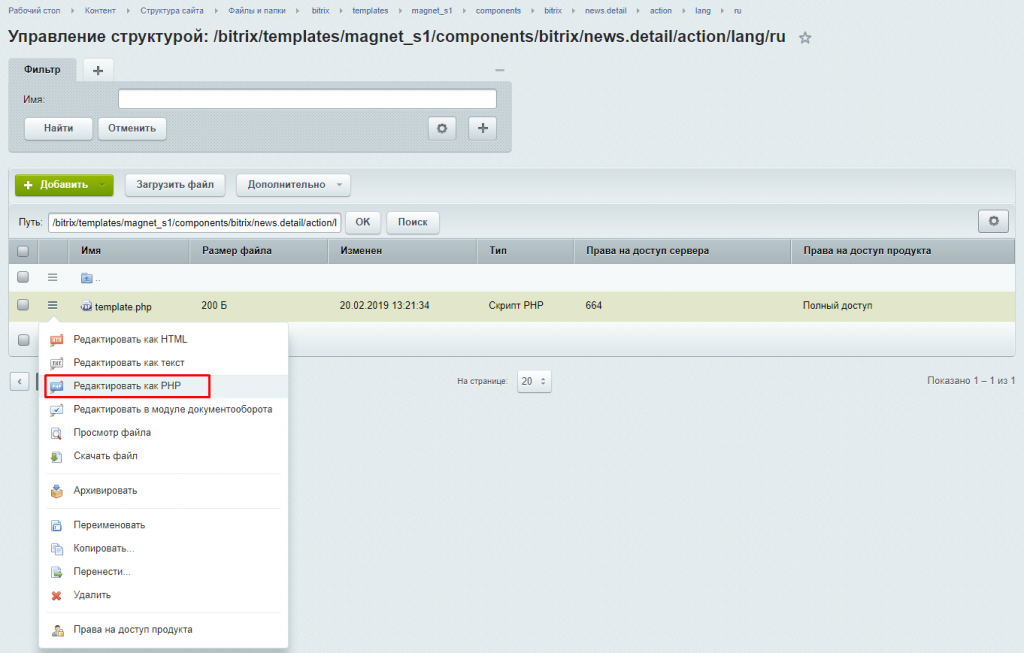Viewport: 1024px width, 653px height.
Task: Check the template.php row checkbox
Action: 23,304
